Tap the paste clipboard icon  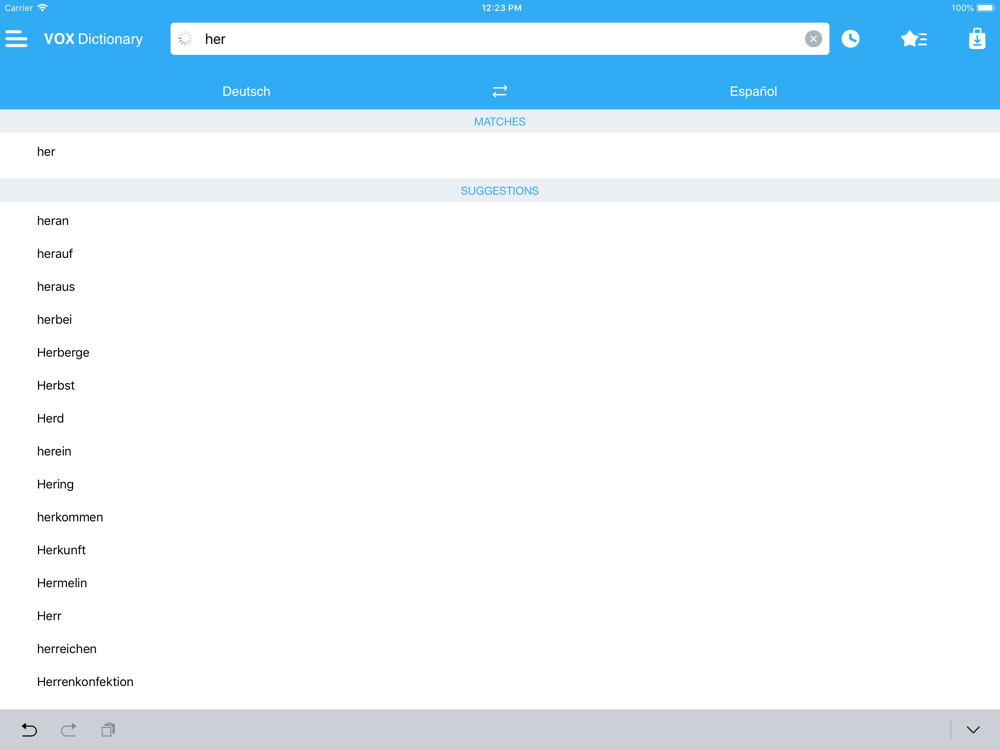coord(108,730)
